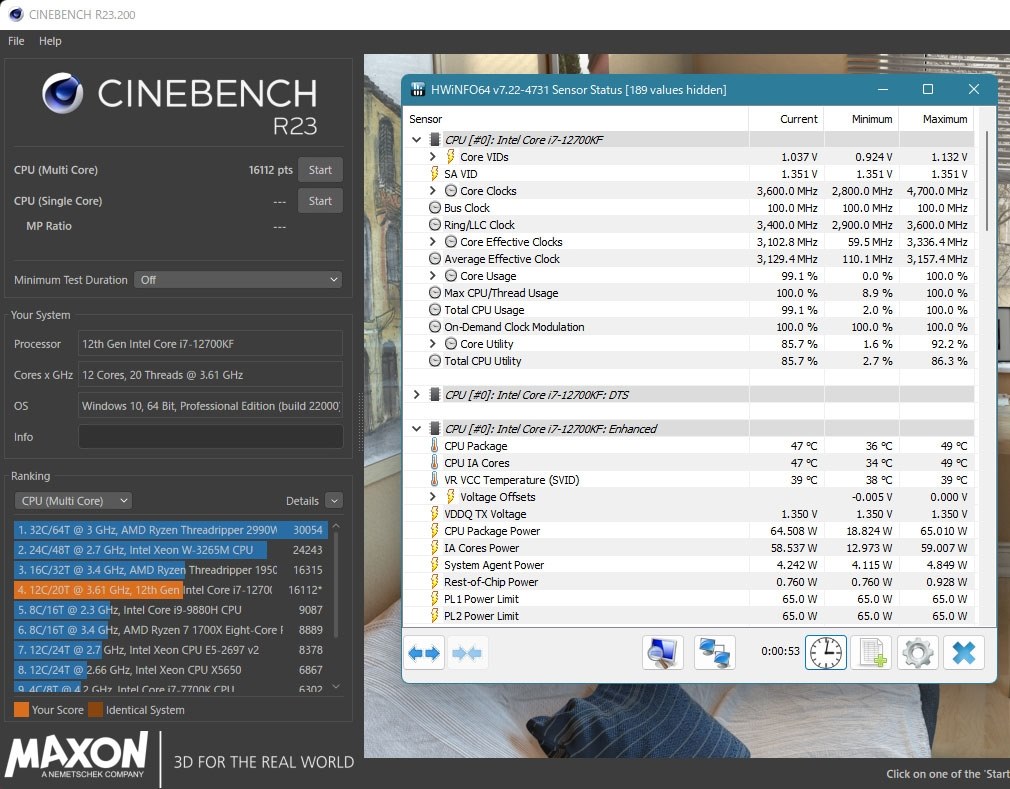Click the thermometer icon beside VR VCC Temperature
The width and height of the screenshot is (1010, 789).
point(434,480)
